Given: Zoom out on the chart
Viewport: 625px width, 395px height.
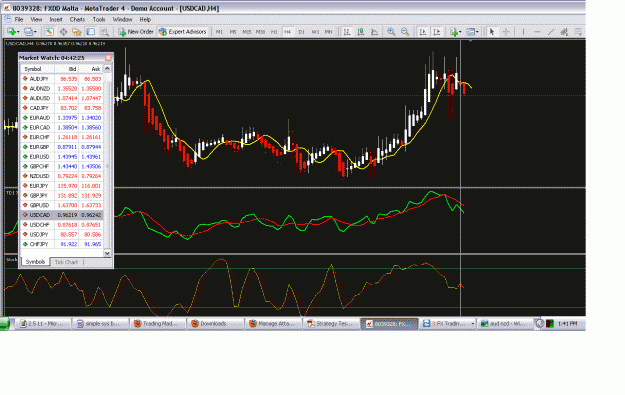Looking at the screenshot, I should (405, 32).
